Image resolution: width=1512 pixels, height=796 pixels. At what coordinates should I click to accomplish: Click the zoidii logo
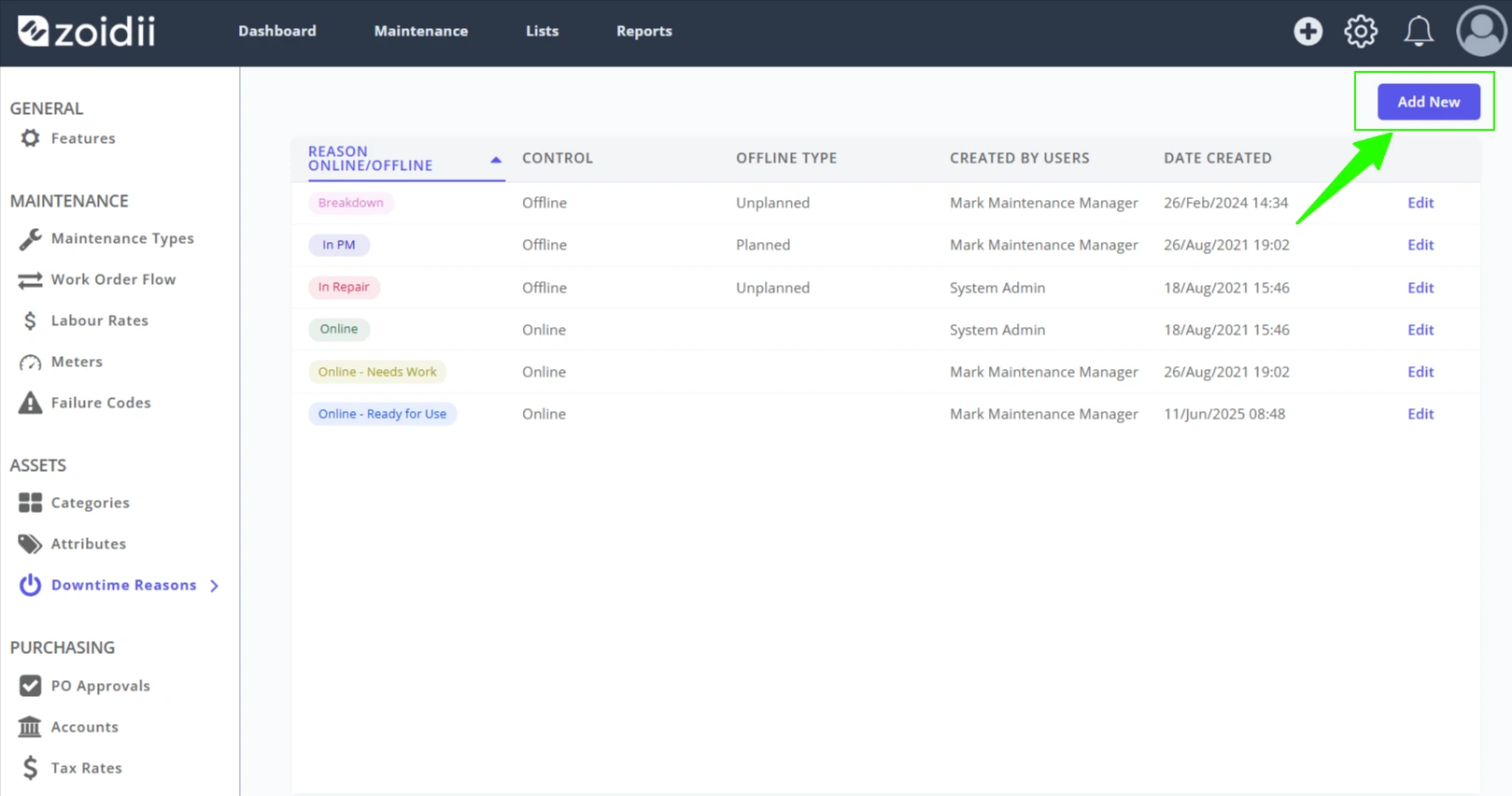coord(86,31)
